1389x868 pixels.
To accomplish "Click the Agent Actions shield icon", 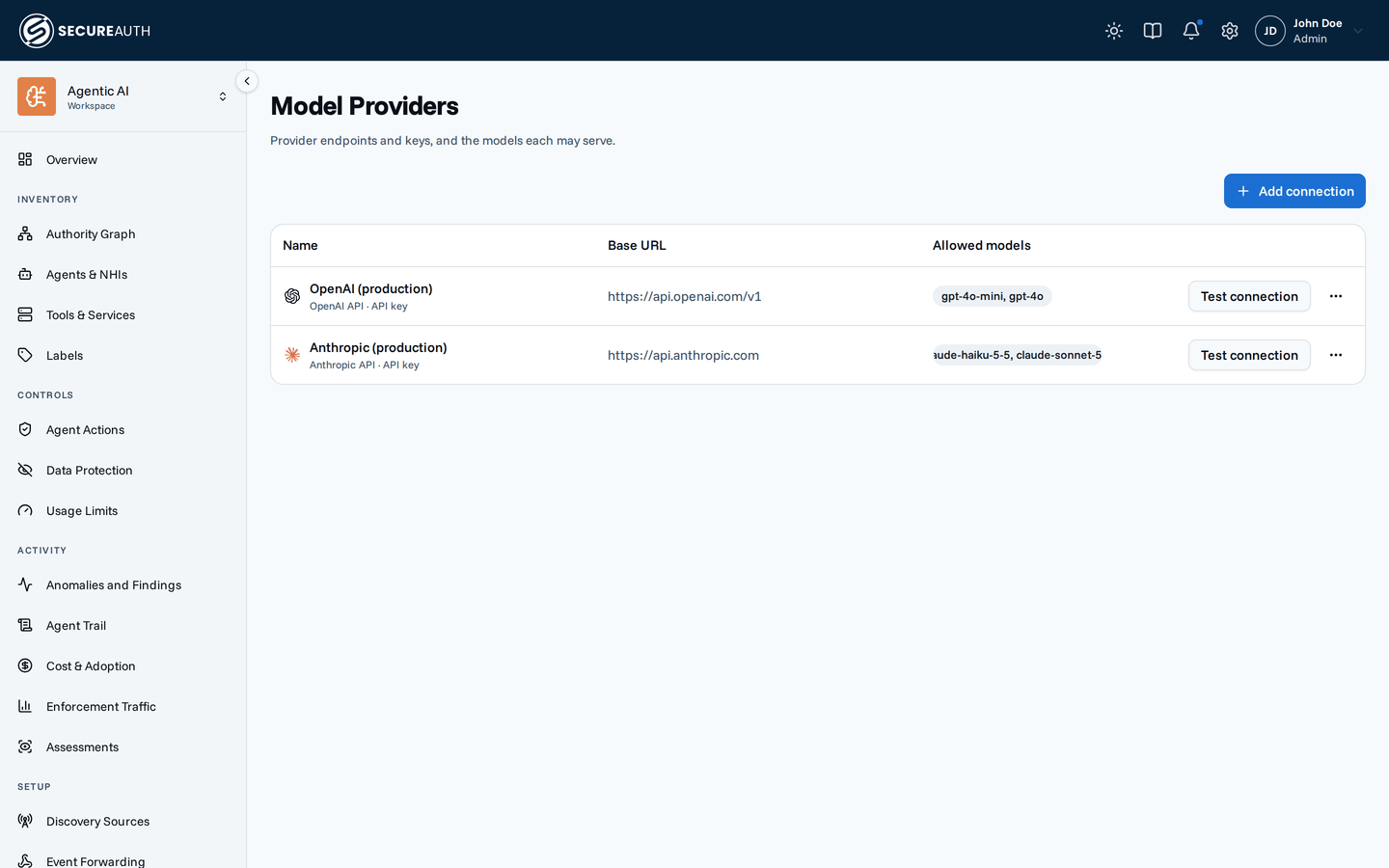I will (25, 430).
